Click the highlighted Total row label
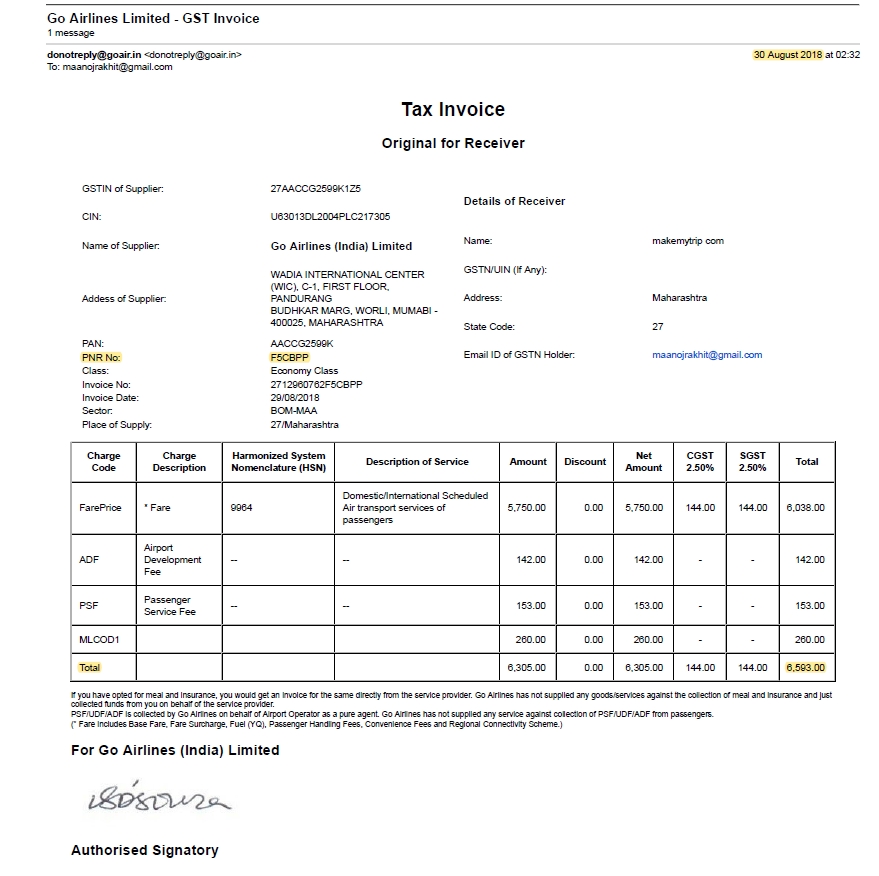Viewport: 879px width, 876px height. (x=90, y=667)
